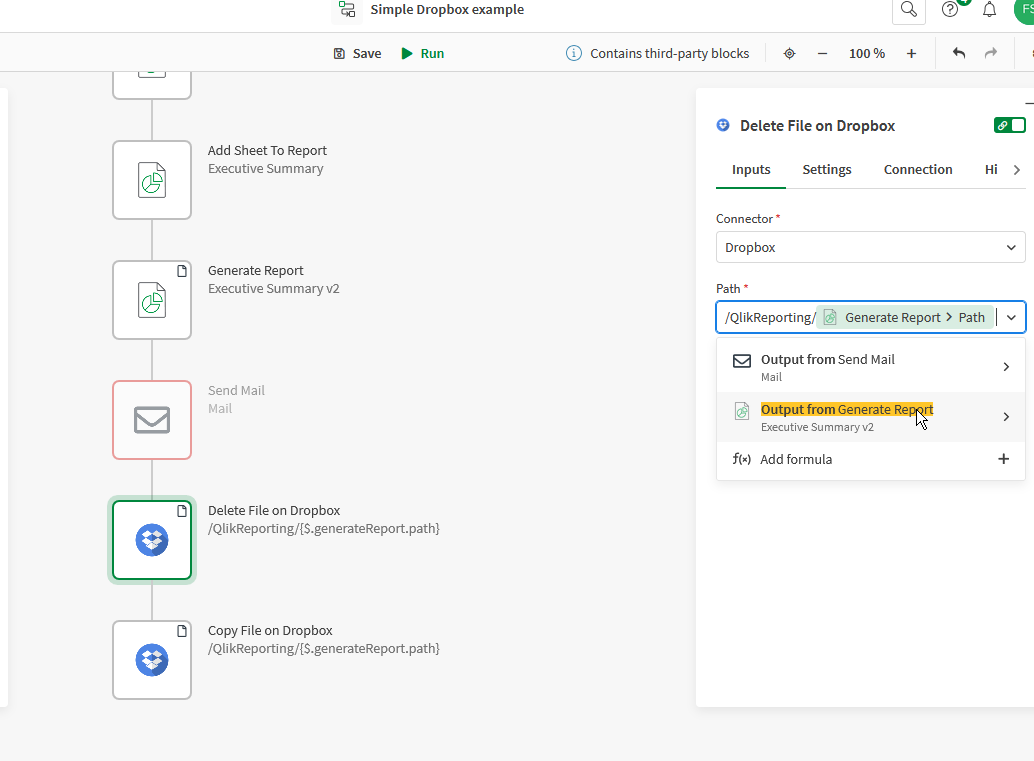
Task: Click the Add Sheet To Report block
Action: pos(152,180)
